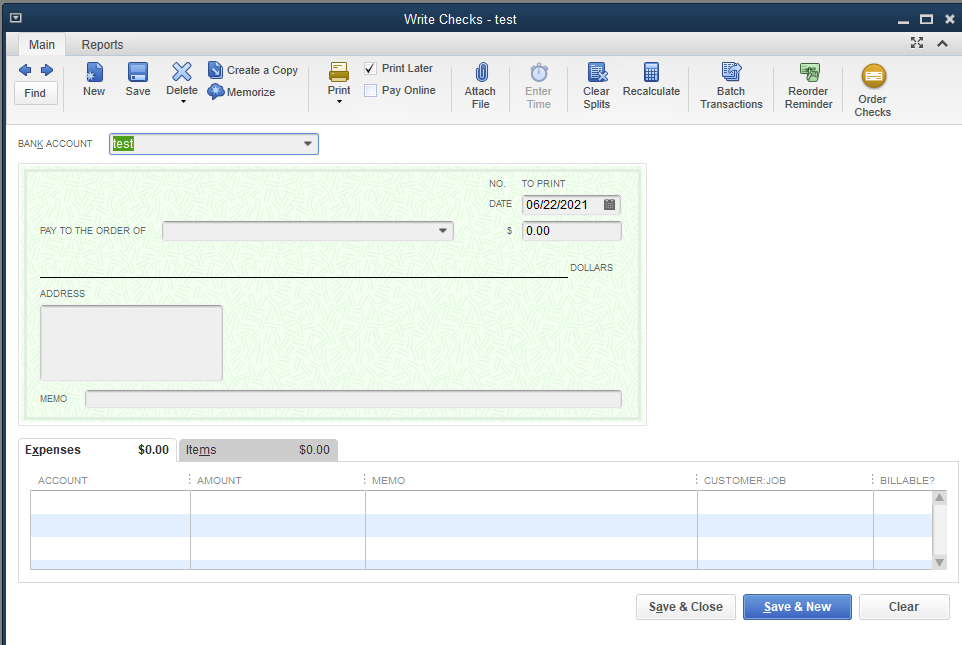The image size is (962, 645).
Task: Click the Customer:Job column header
Action: click(745, 481)
